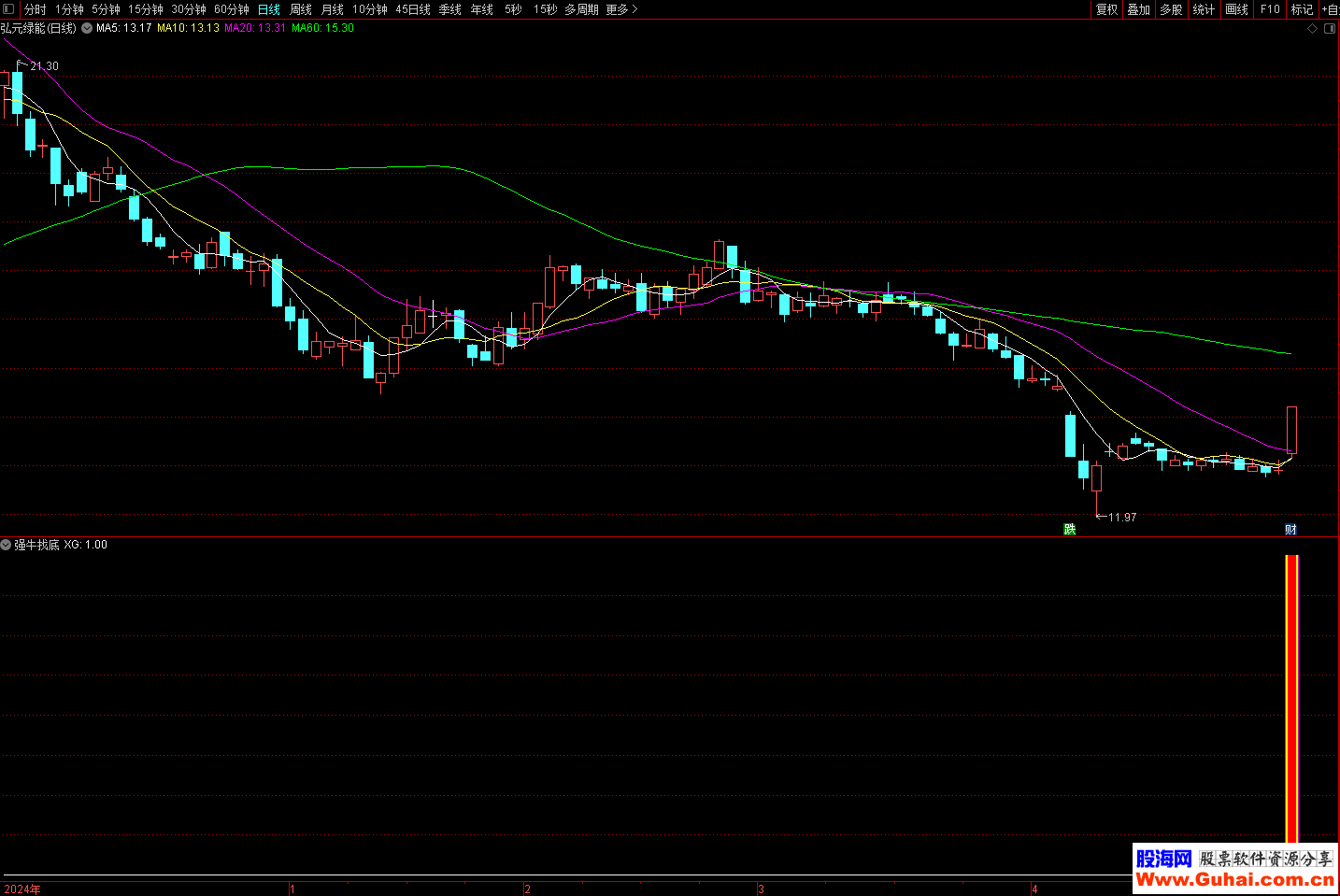Image resolution: width=1340 pixels, height=896 pixels.
Task: Switch to 分时 intraday view
Action: coord(35,9)
